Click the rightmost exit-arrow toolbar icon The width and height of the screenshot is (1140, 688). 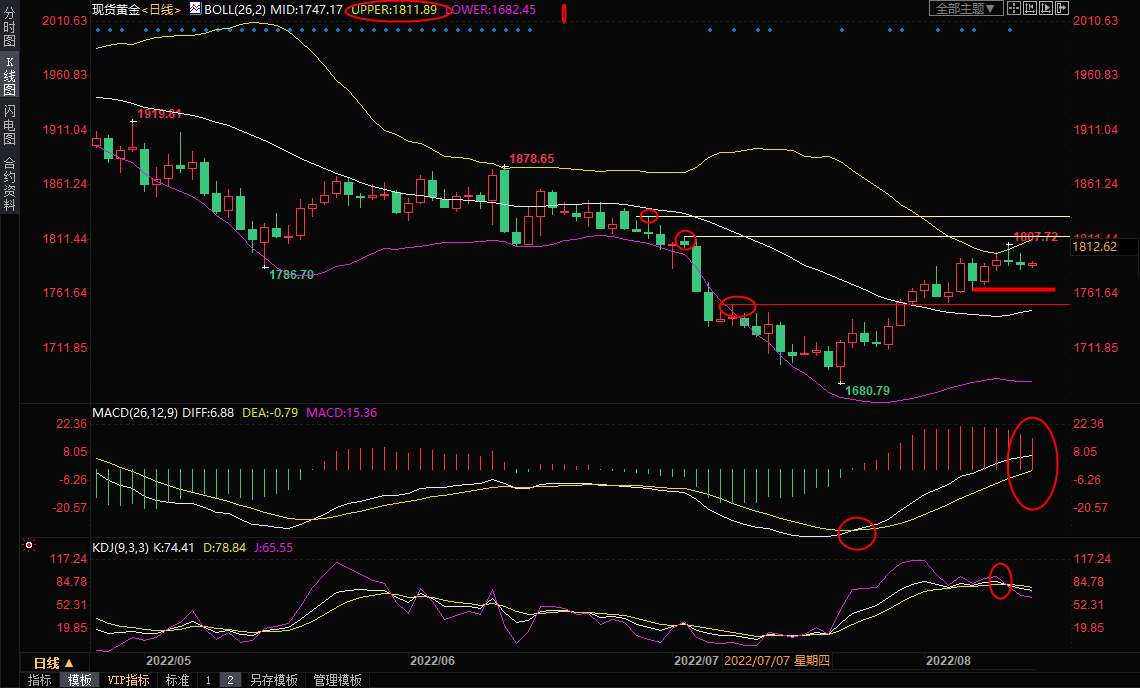(x=1062, y=9)
